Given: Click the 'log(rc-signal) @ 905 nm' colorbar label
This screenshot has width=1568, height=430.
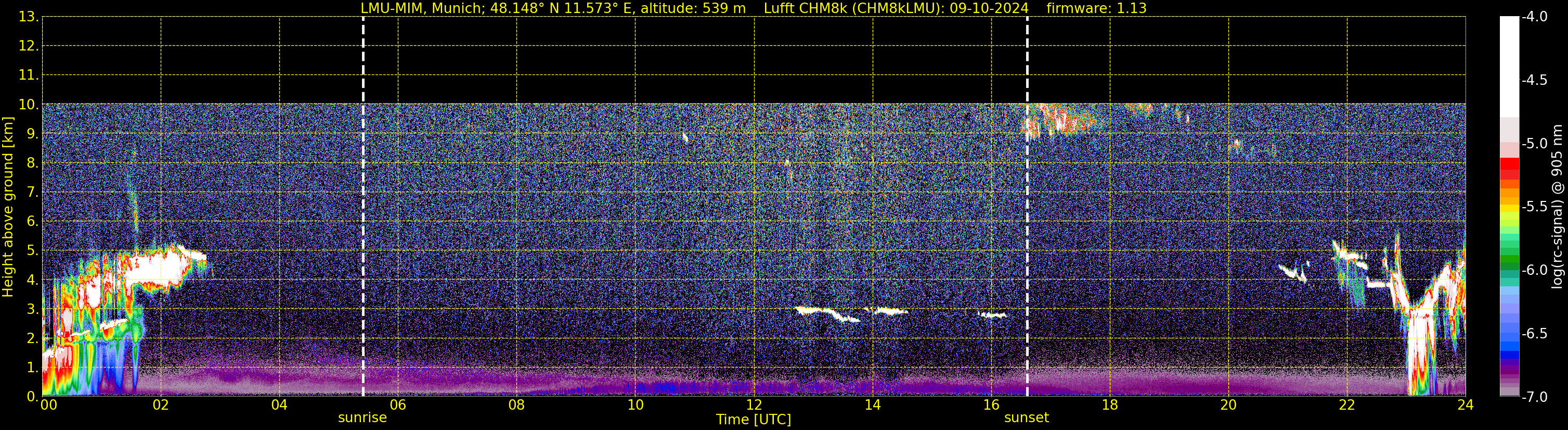Looking at the screenshot, I should pyautogui.click(x=1558, y=207).
